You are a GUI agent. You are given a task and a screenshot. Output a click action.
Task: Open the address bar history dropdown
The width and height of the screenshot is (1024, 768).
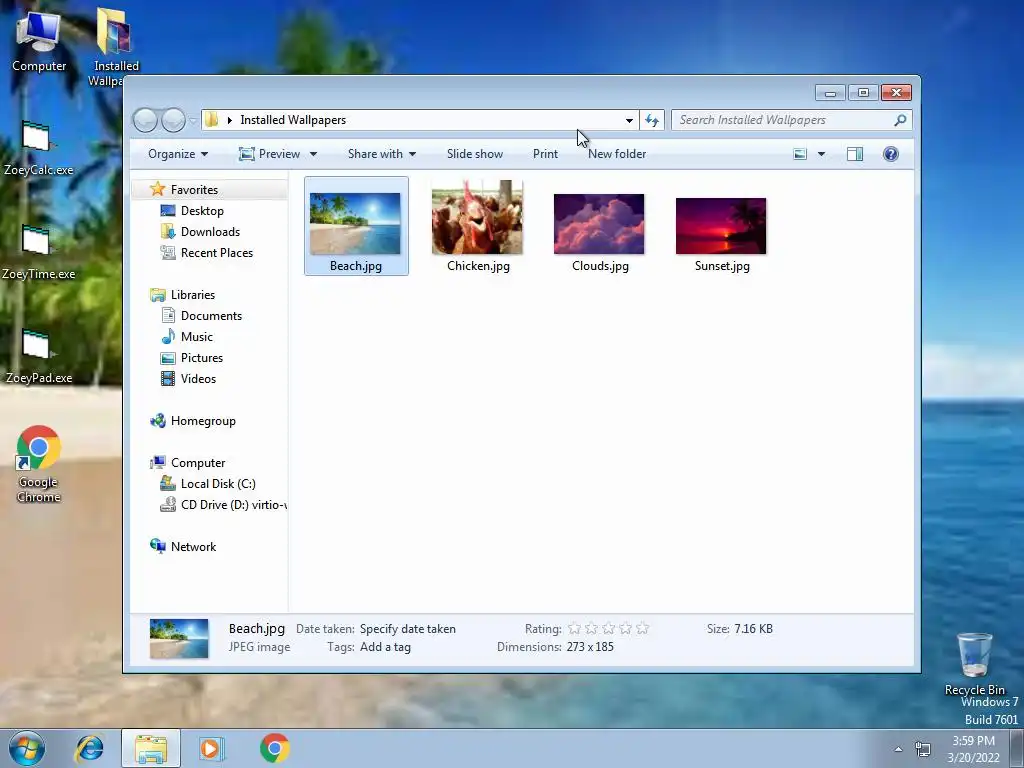pos(629,120)
